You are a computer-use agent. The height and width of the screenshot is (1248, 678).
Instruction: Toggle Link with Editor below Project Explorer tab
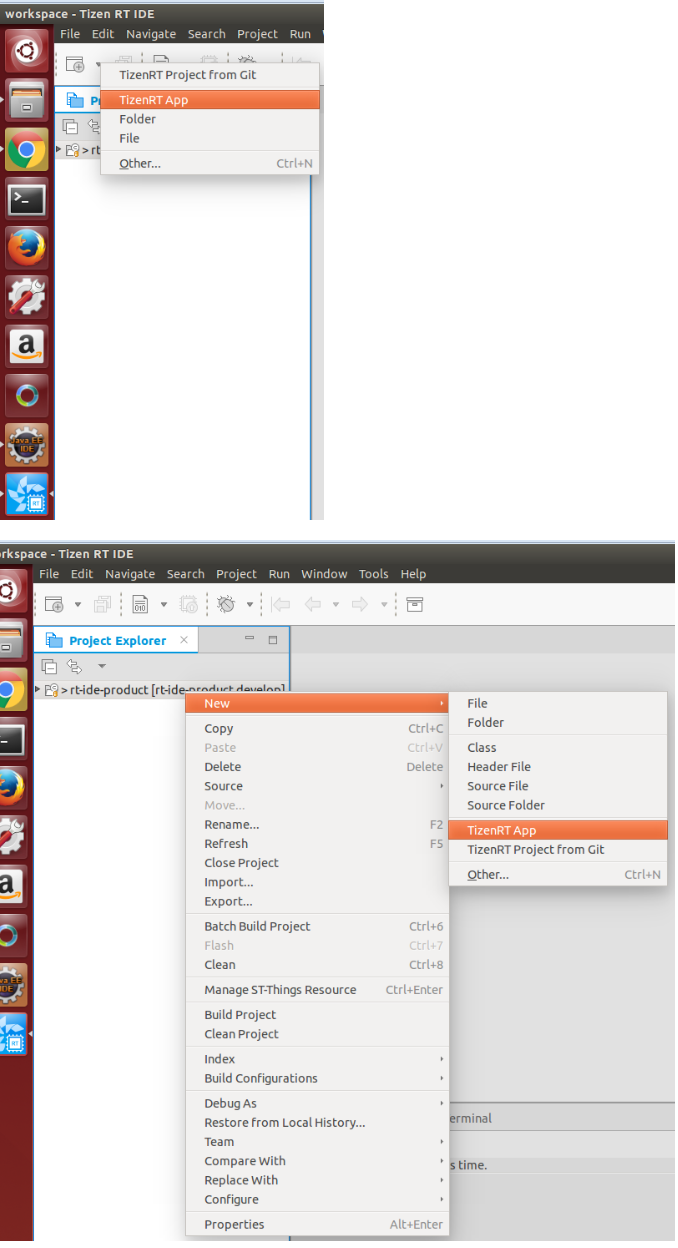(73, 666)
